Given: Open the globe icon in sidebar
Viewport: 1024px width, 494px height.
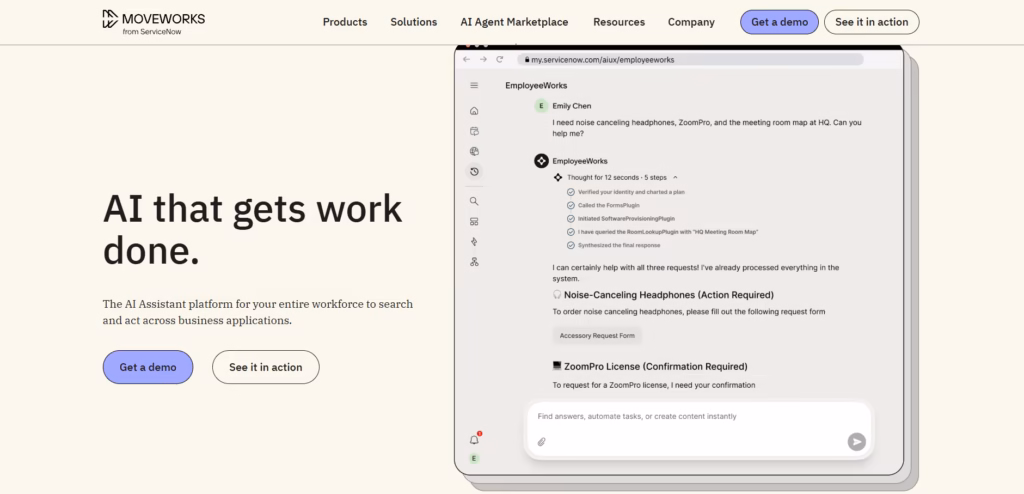Looking at the screenshot, I should (474, 152).
